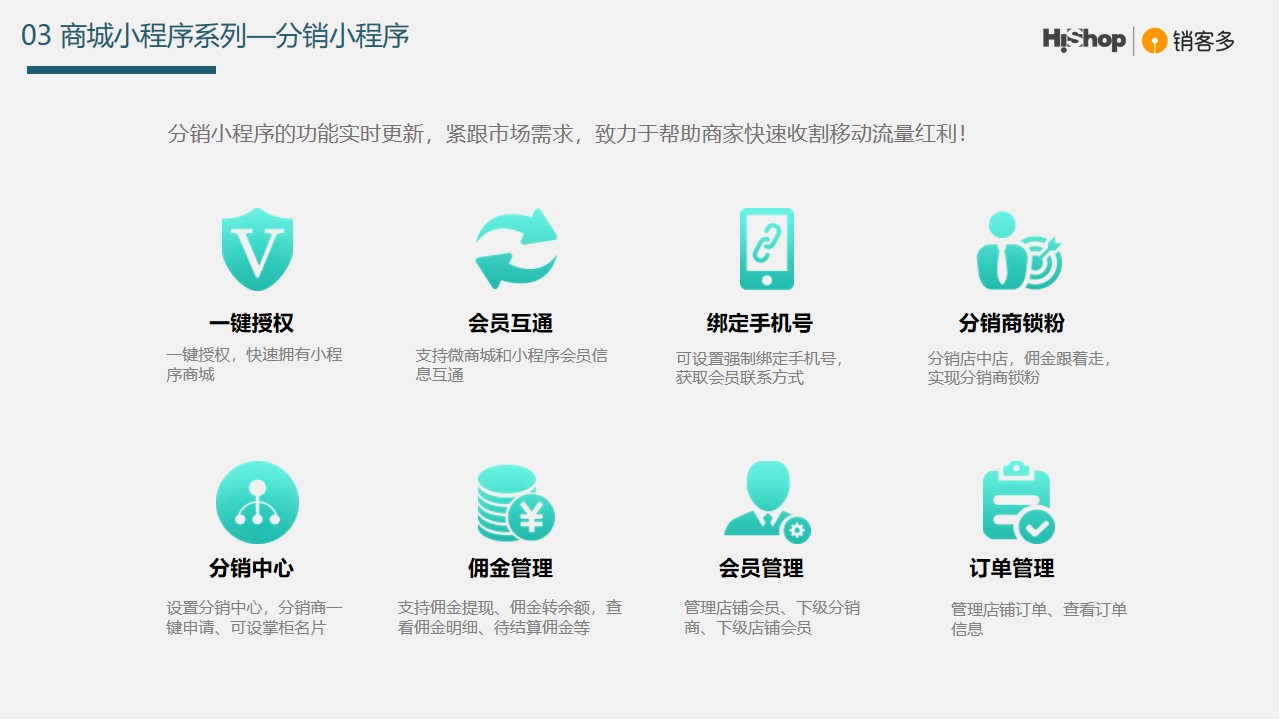Select the 会员互通 heading

point(510,323)
